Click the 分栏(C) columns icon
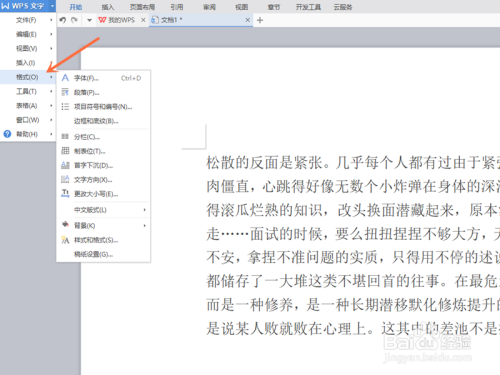 (65, 137)
